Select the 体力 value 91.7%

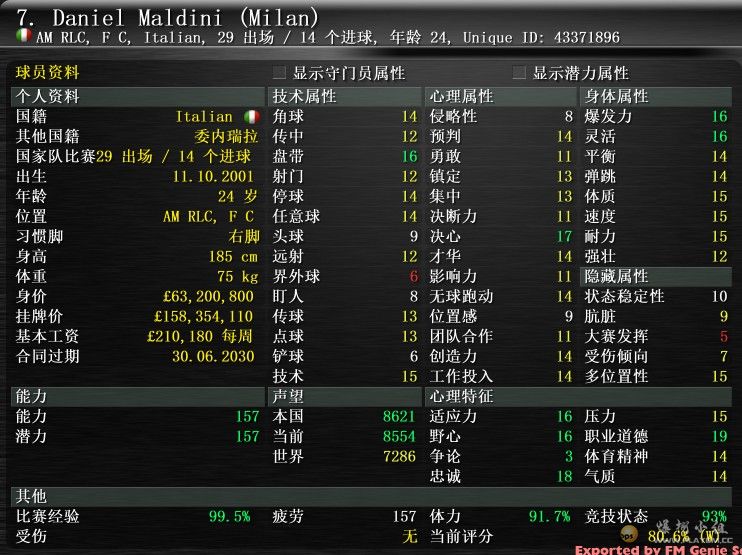[x=549, y=516]
